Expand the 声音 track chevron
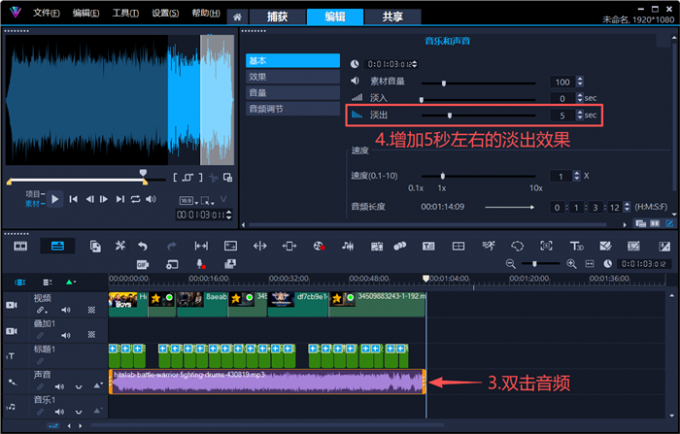Screen dimensions: 680x434 tap(78, 387)
